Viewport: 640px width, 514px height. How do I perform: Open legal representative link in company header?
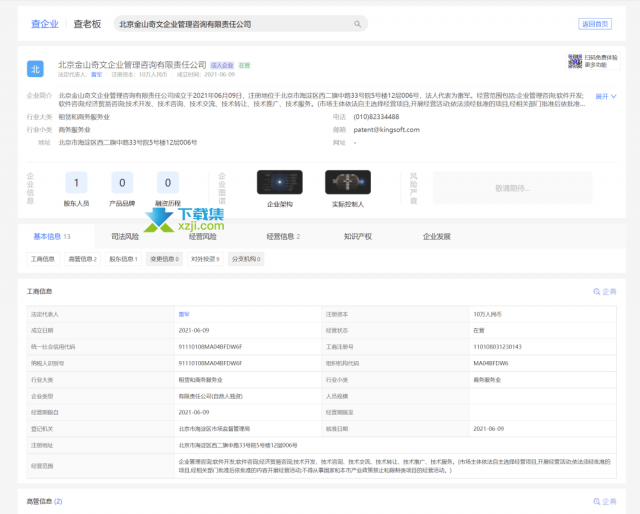pos(96,75)
